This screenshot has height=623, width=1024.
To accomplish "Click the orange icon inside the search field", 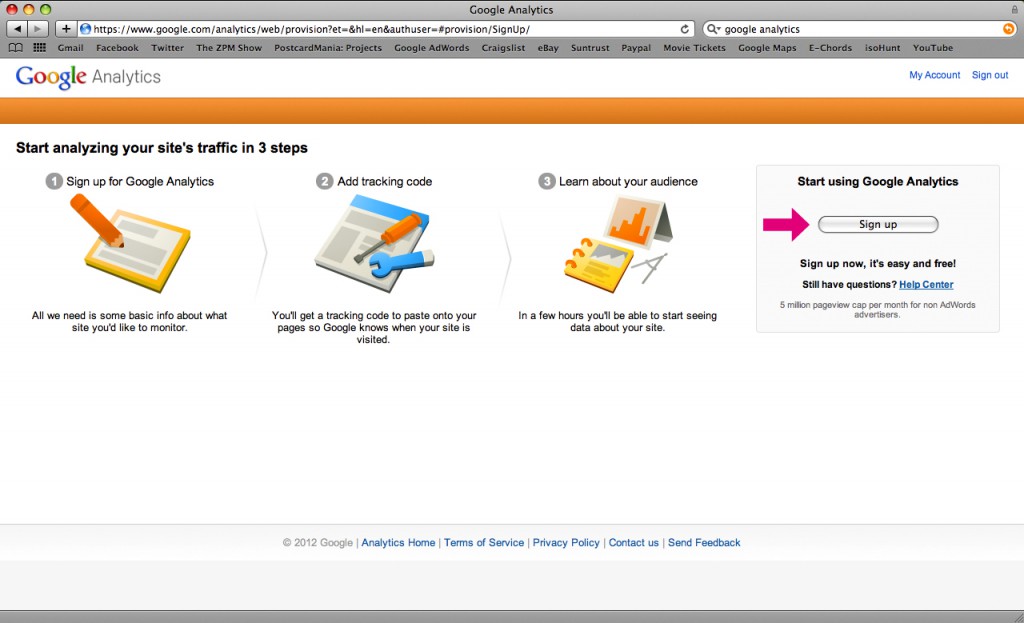I will [1009, 28].
